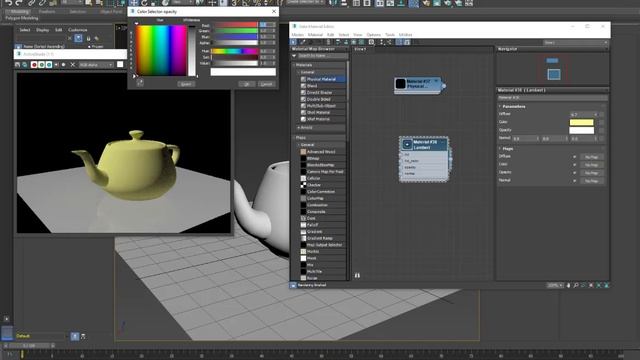Toggle the blue channel in ActiveShade
640x360 pixels.
pyautogui.click(x=49, y=64)
